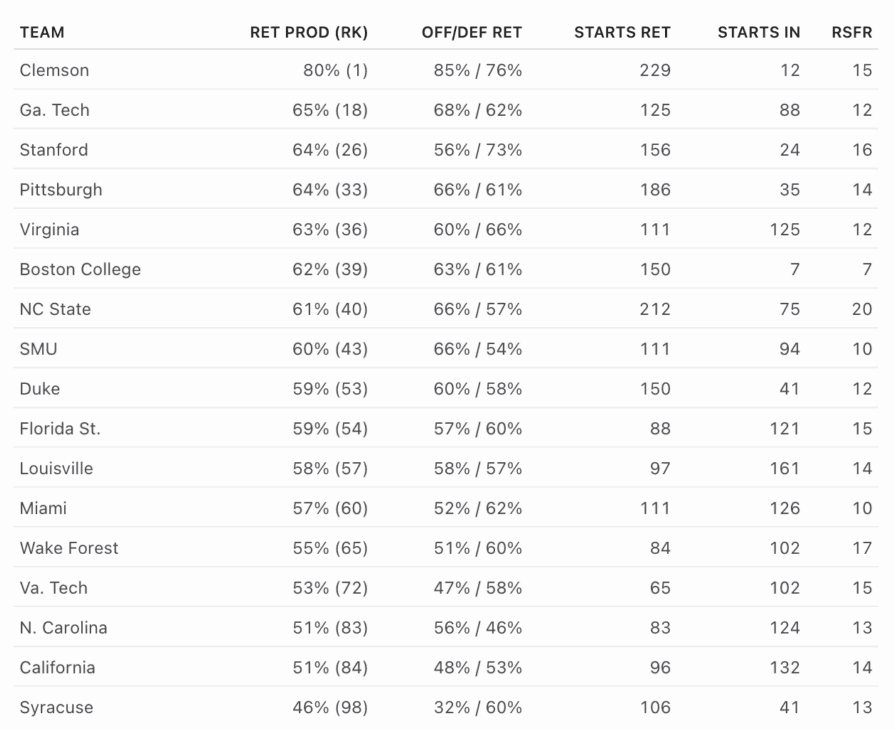Click the Ga. Tech team name
The image size is (894, 730).
[x=54, y=110]
